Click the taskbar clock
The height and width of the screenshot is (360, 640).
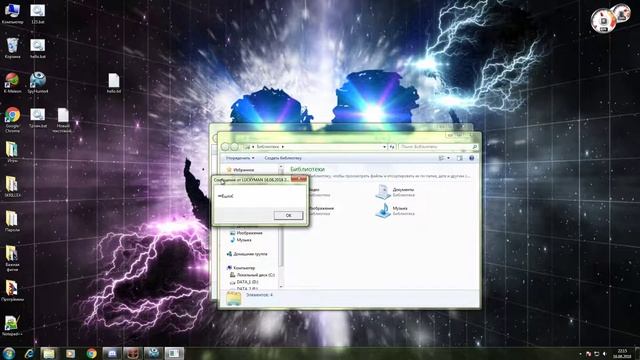622,353
